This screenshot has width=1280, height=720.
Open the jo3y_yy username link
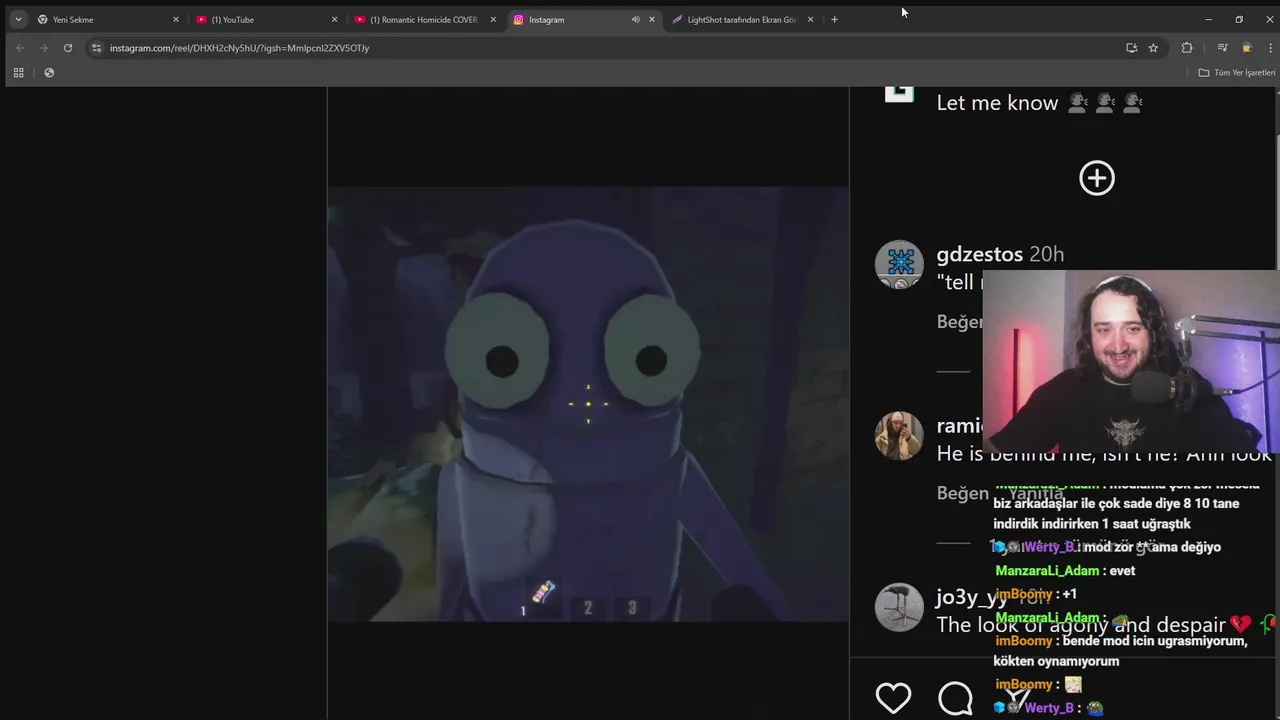[972, 597]
